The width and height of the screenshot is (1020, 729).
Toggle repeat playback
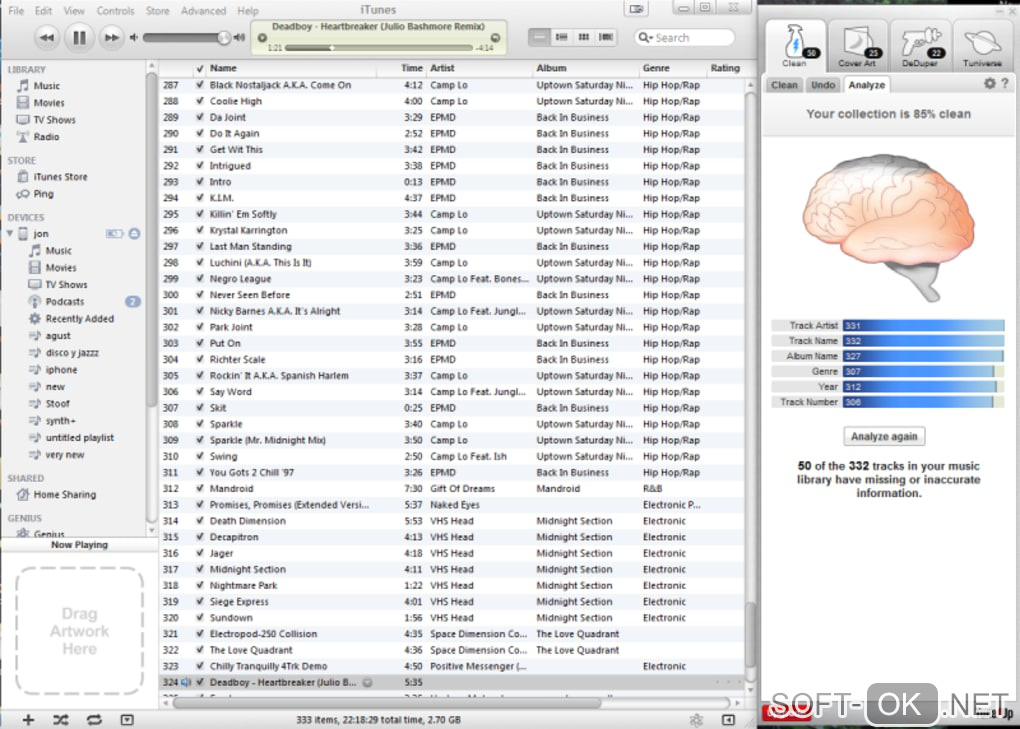coord(94,719)
